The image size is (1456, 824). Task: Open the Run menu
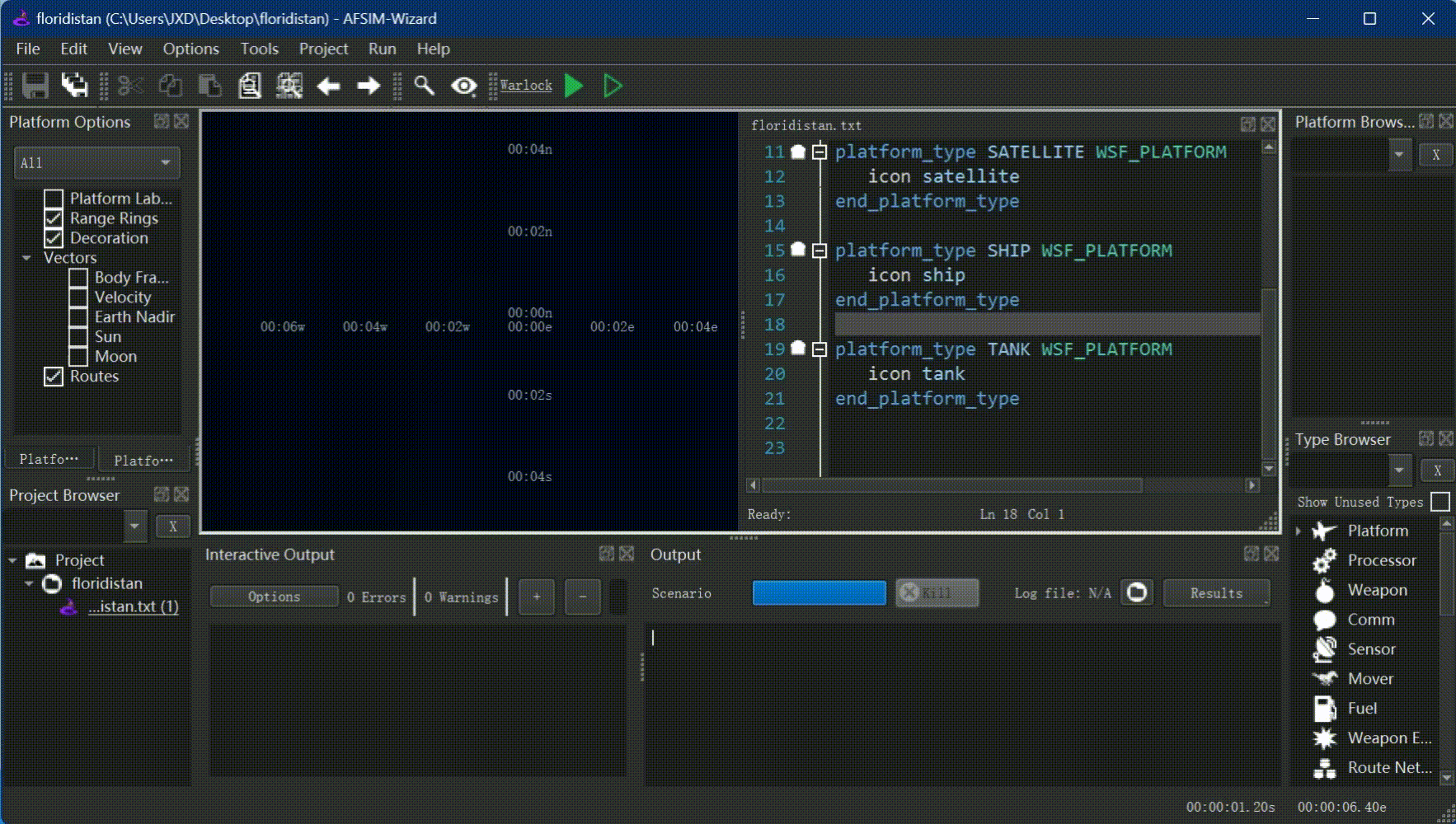[382, 49]
